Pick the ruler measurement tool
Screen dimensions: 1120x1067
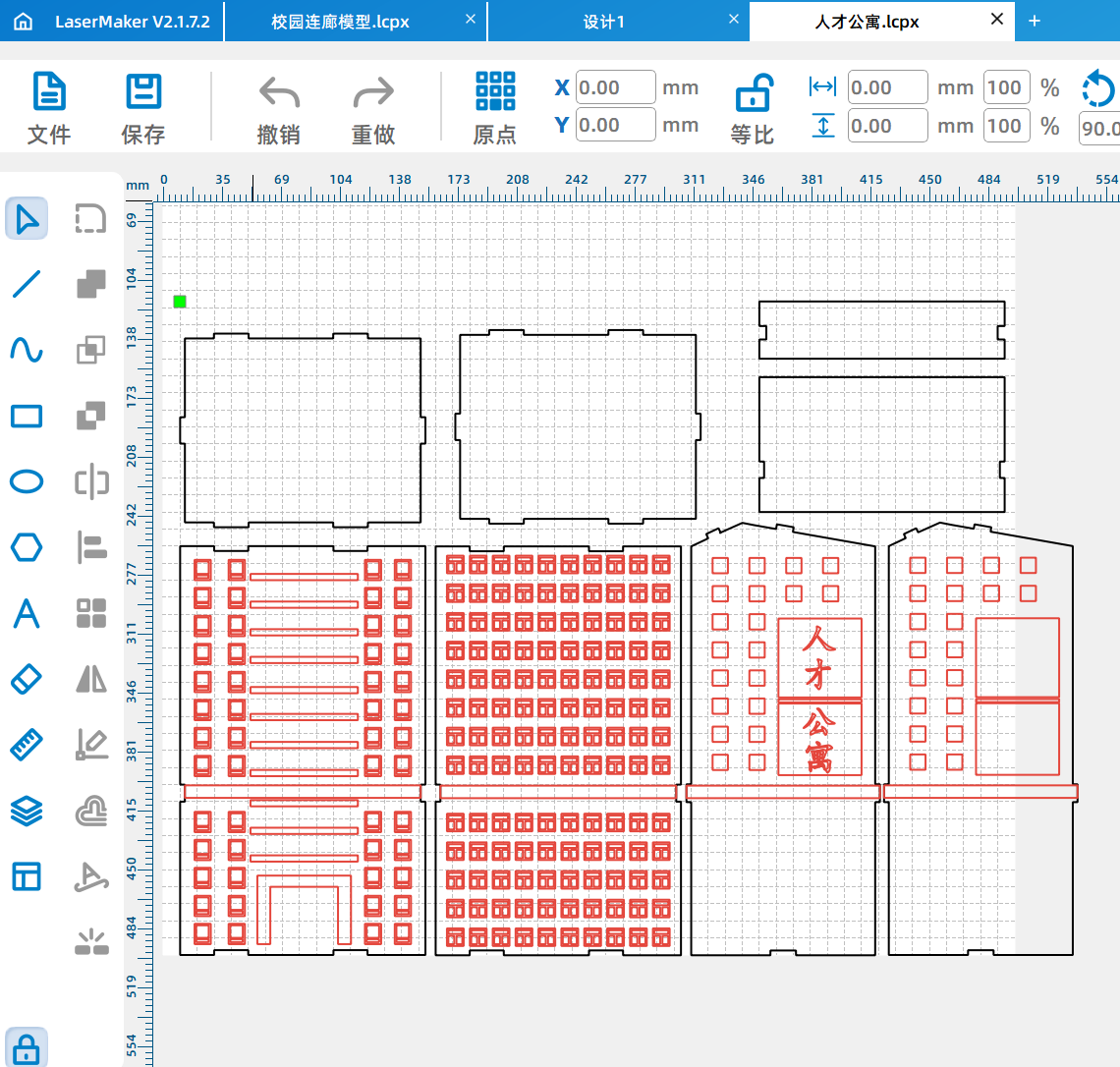pos(28,745)
